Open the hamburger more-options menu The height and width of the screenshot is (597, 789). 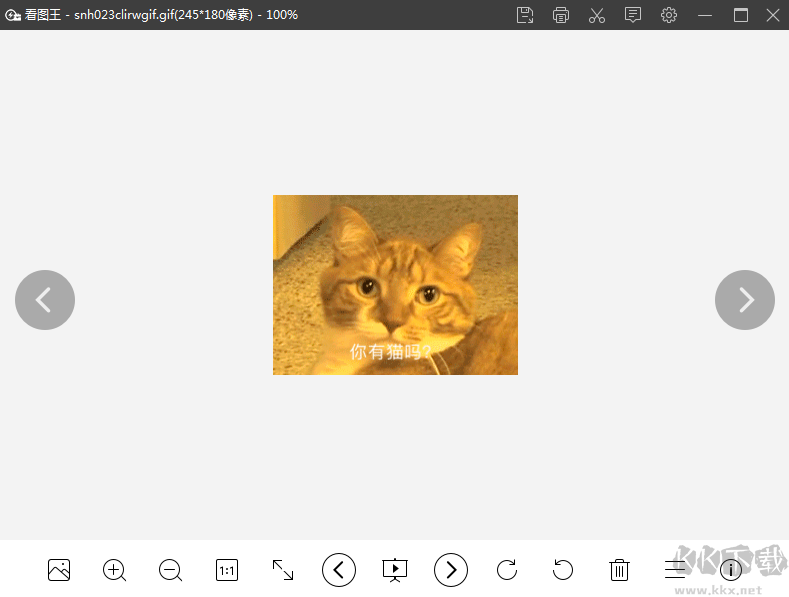click(x=675, y=570)
